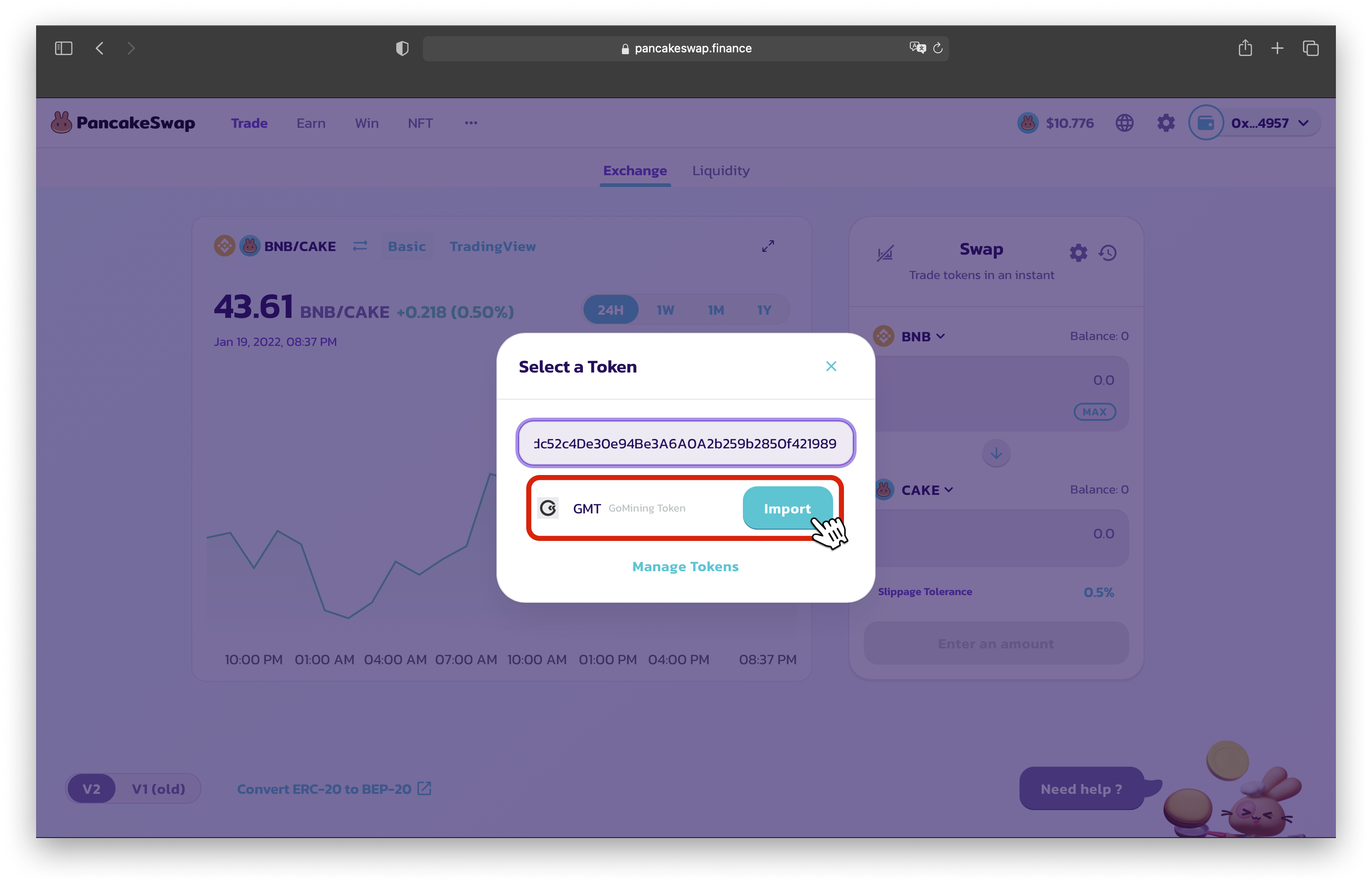The image size is (1372, 885).
Task: Open the more options ellipsis menu
Action: tap(471, 123)
